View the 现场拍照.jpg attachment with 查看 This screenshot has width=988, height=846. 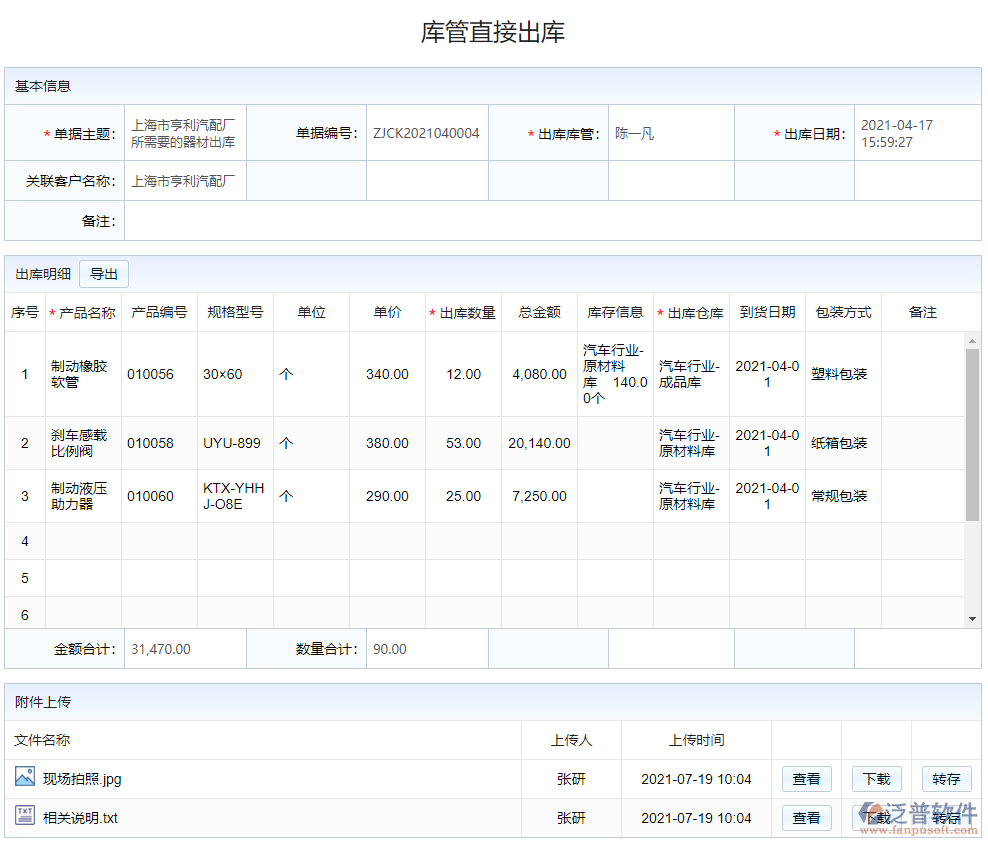806,779
